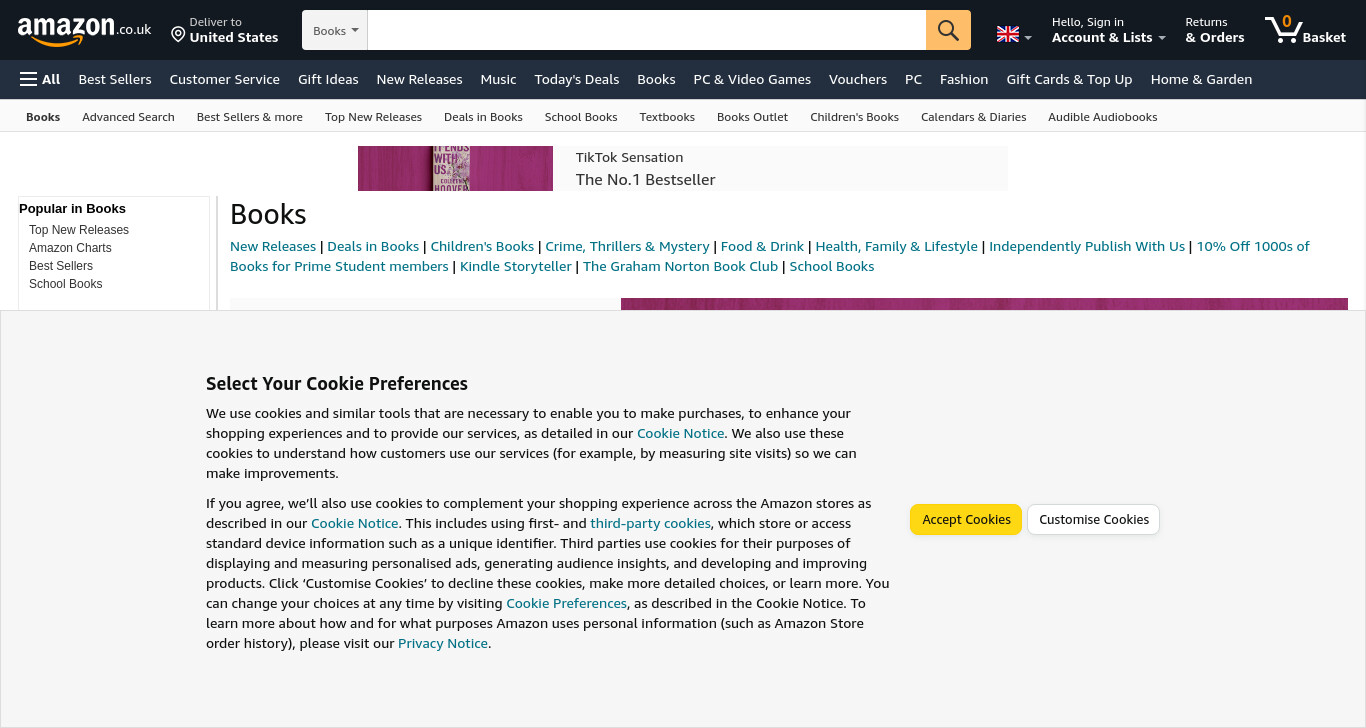The image size is (1366, 728).
Task: Open New Releases link under Books heading
Action: point(273,246)
